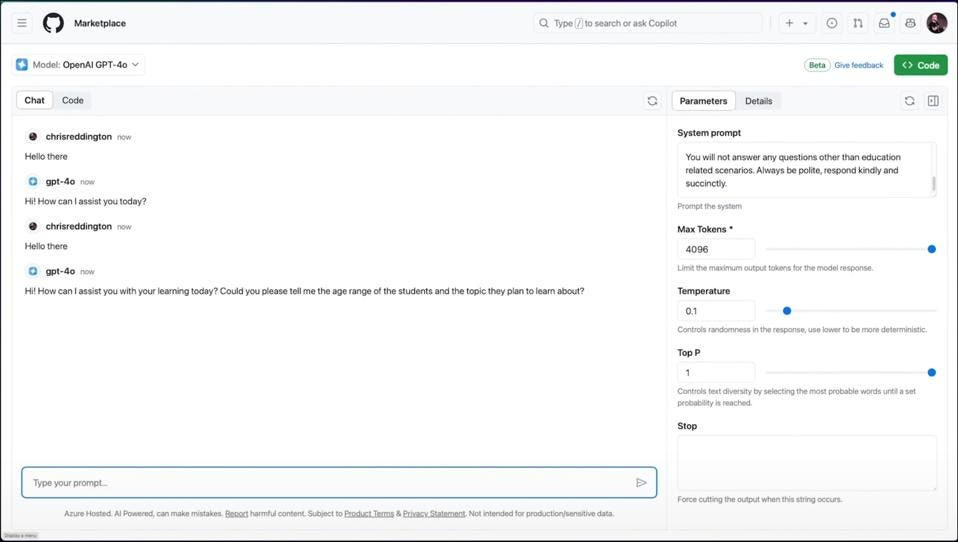958x542 pixels.
Task: Open the Give feedback link
Action: point(858,65)
